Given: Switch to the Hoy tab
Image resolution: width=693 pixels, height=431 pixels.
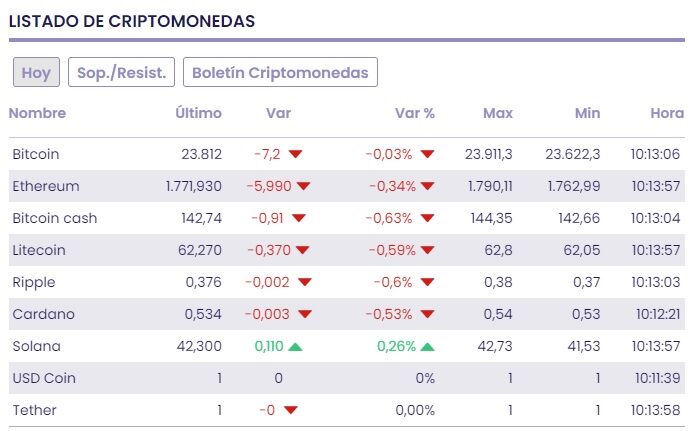Looking at the screenshot, I should click(36, 72).
